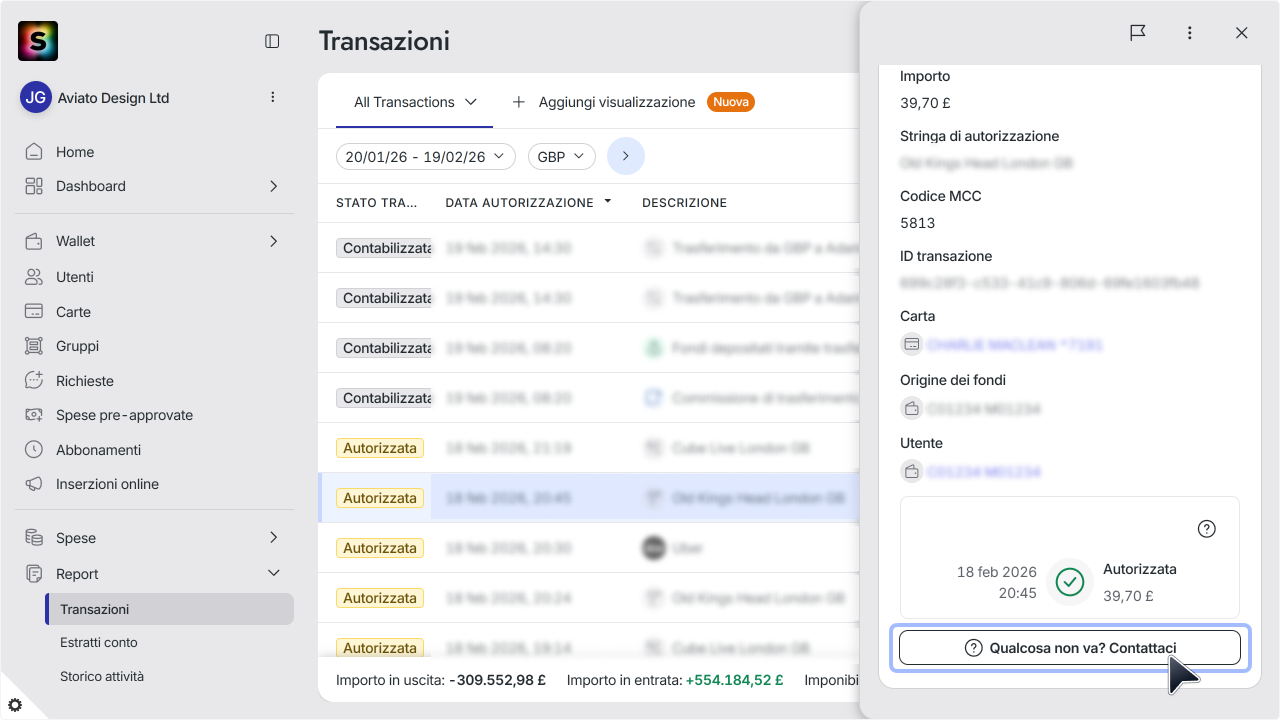Click the wallet icon under Origine dei fondi
This screenshot has width=1280, height=720.
coord(911,408)
